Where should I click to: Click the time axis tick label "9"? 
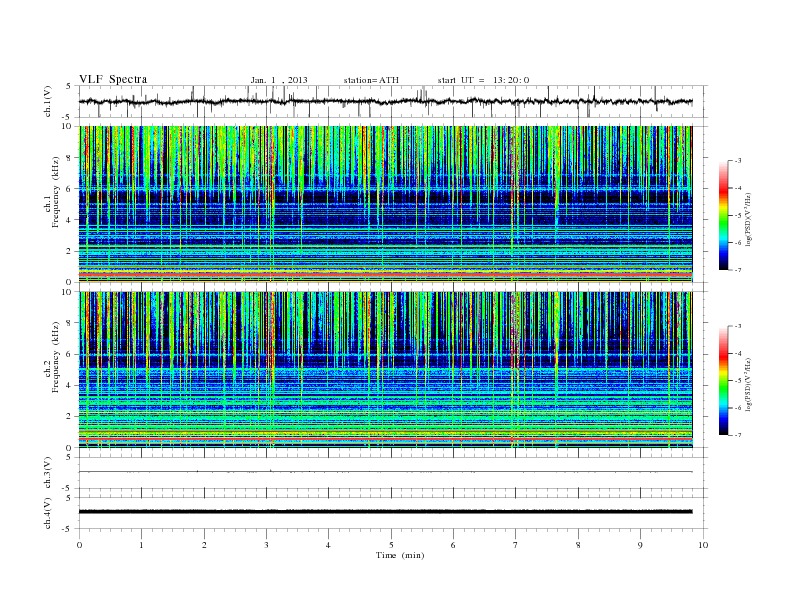click(x=640, y=545)
